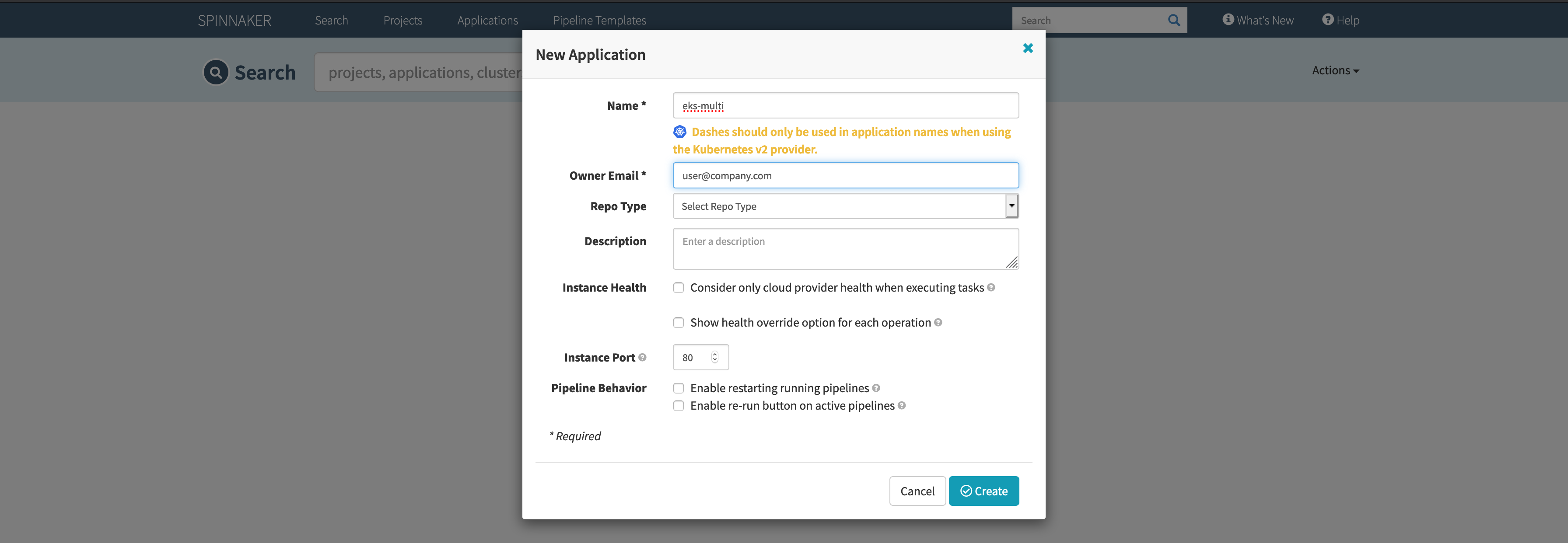Close the New Application dialog with X

(1028, 48)
